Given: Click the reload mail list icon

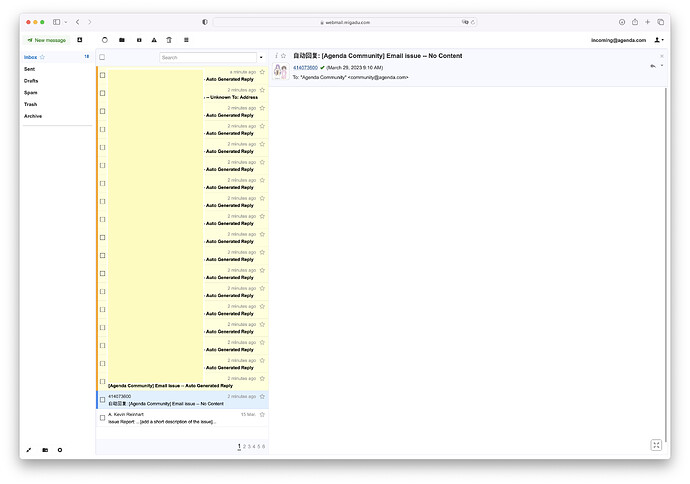Looking at the screenshot, I should (105, 40).
